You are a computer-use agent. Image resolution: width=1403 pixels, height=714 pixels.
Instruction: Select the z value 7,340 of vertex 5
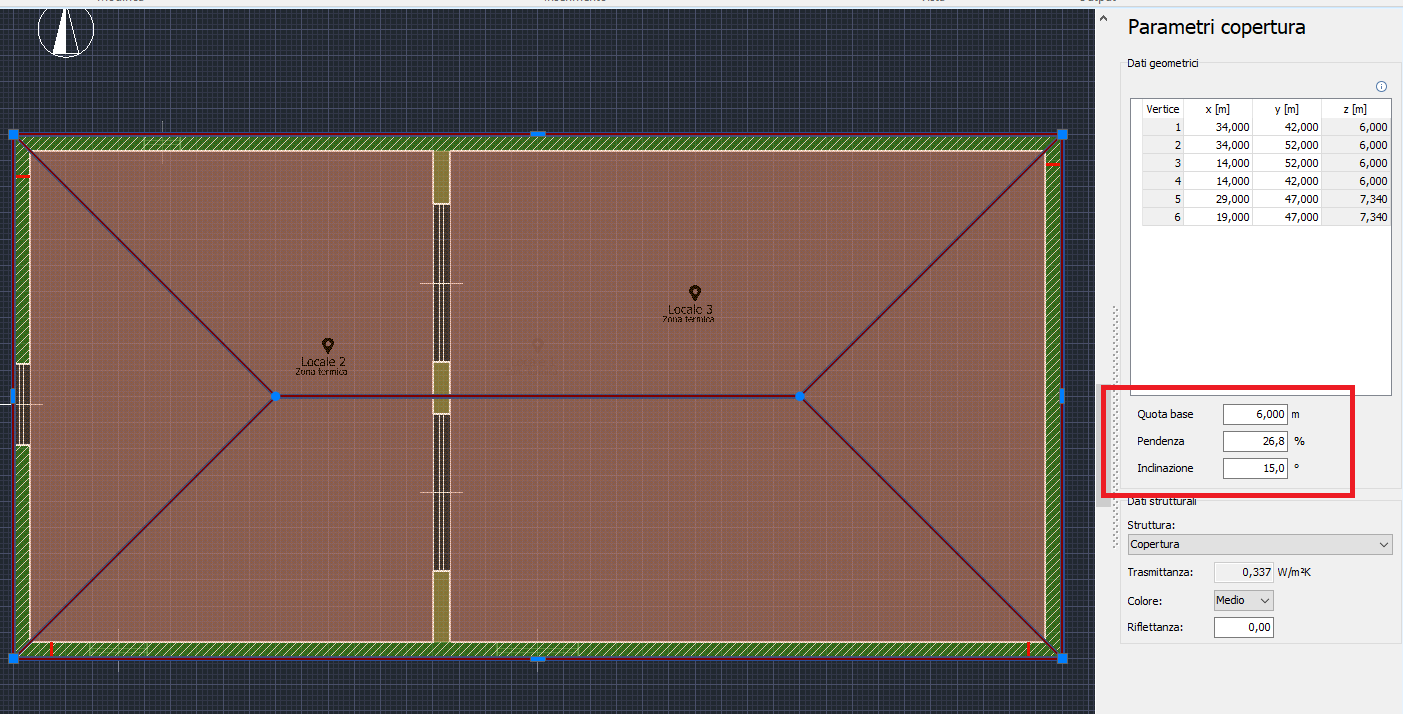1356,199
